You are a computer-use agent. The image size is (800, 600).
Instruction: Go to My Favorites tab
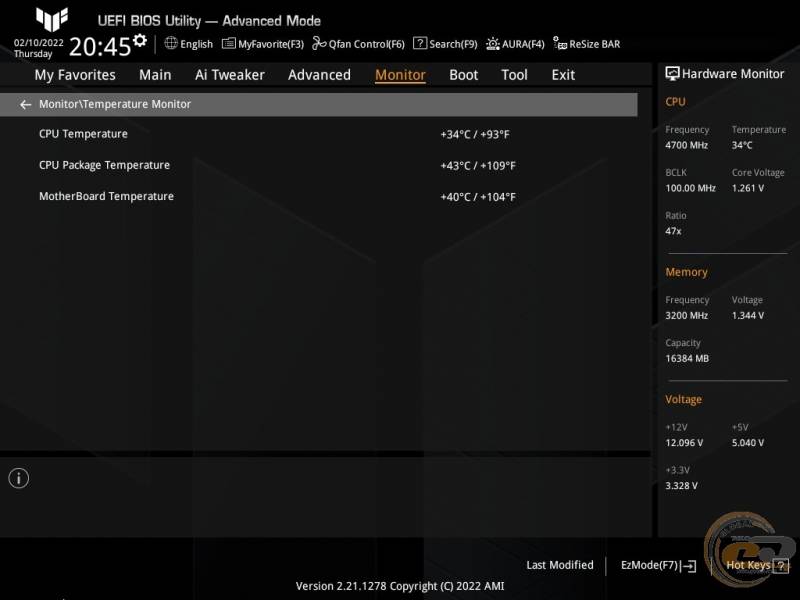pyautogui.click(x=75, y=75)
